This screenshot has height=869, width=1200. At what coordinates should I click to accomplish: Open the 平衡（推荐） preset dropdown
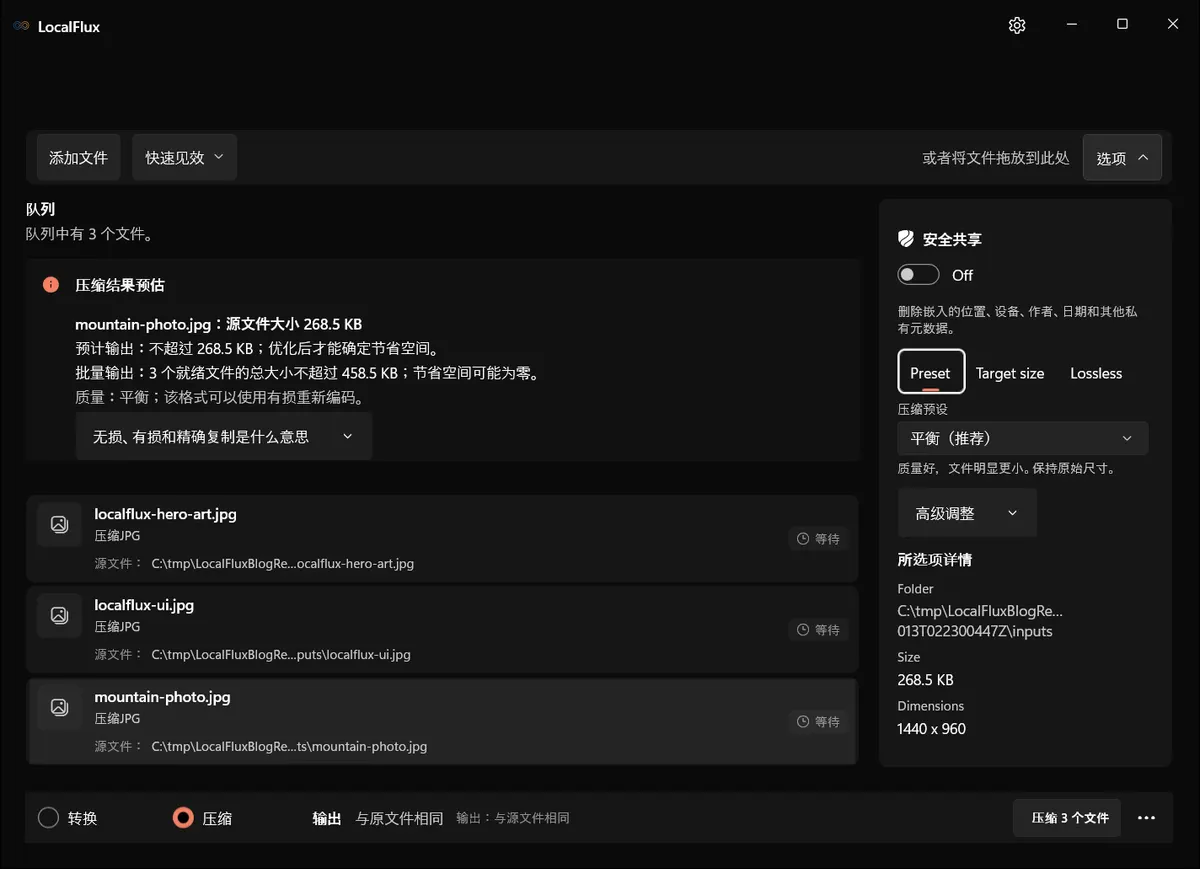(1022, 438)
